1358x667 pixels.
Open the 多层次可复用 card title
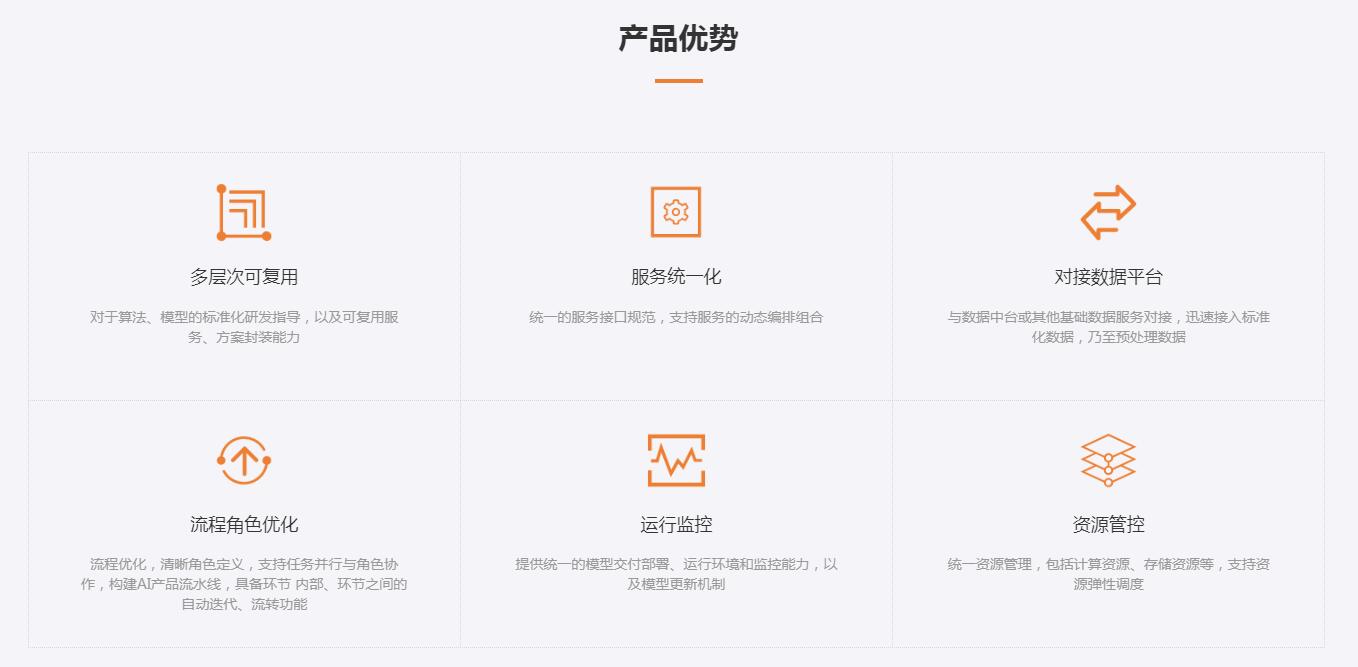(244, 277)
